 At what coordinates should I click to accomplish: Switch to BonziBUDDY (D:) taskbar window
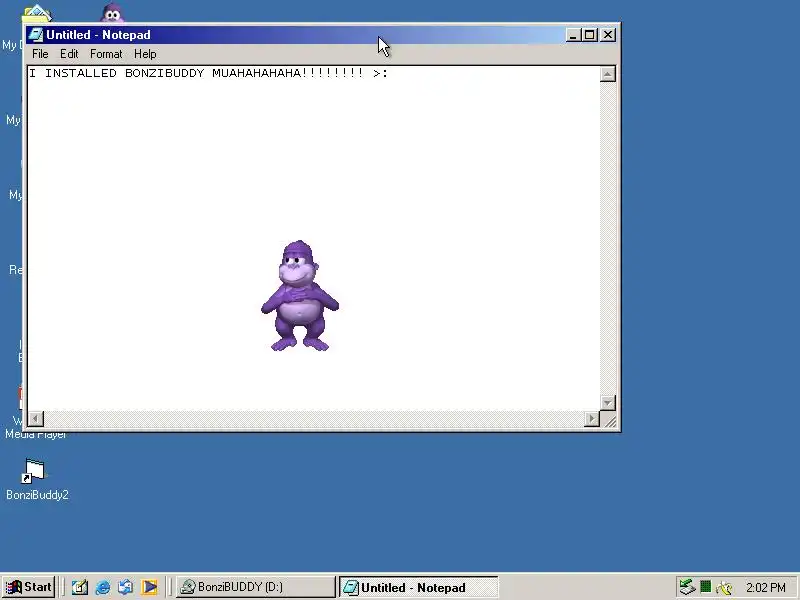(256, 587)
